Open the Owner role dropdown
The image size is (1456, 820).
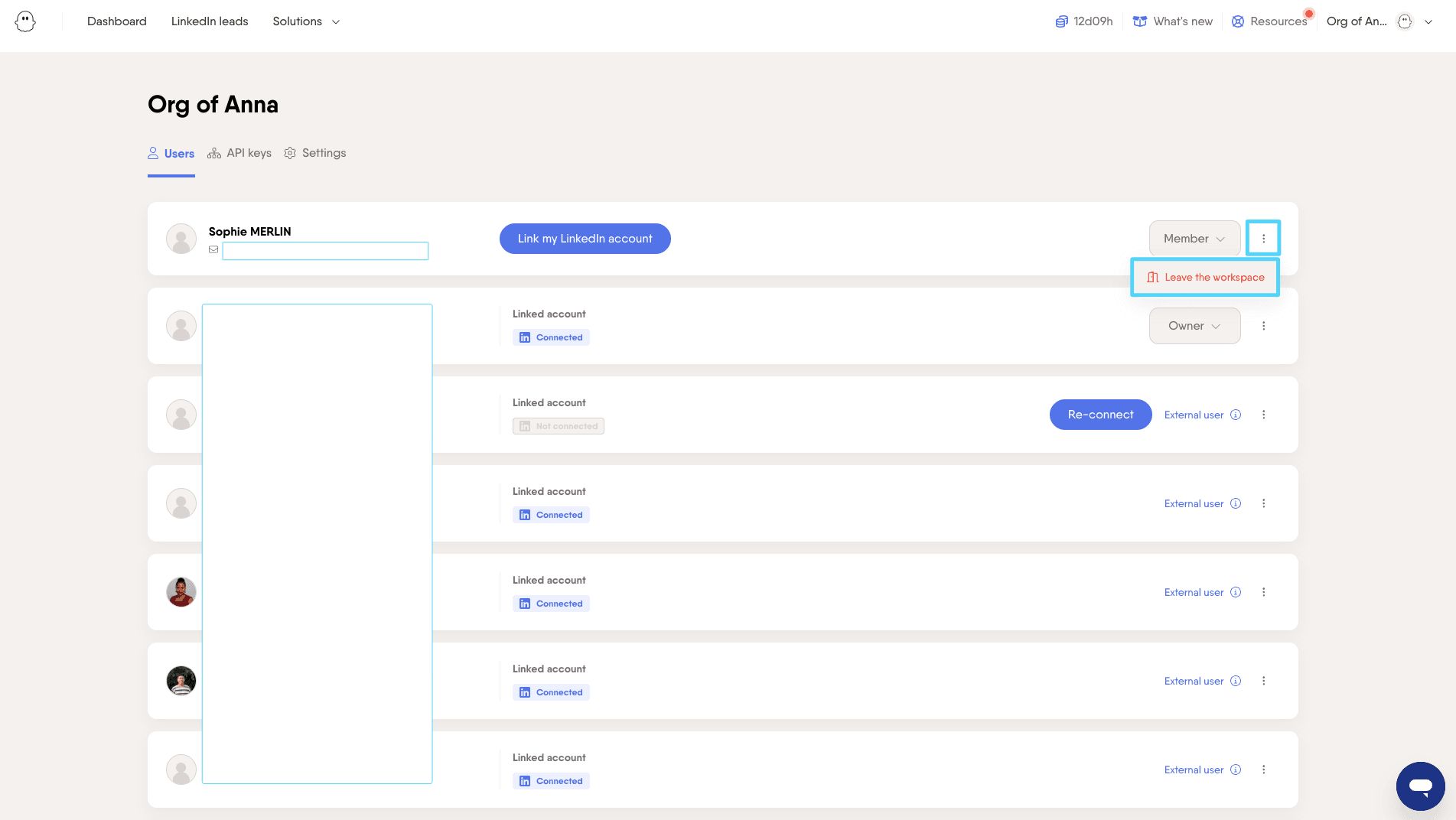1194,326
